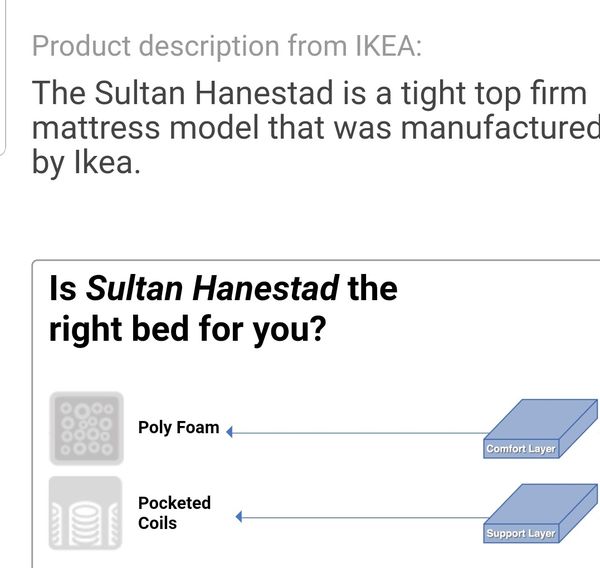Screen dimensions: 600x568
Task: Click the word 'IKEA:' in the gray heading
Action: (x=388, y=46)
